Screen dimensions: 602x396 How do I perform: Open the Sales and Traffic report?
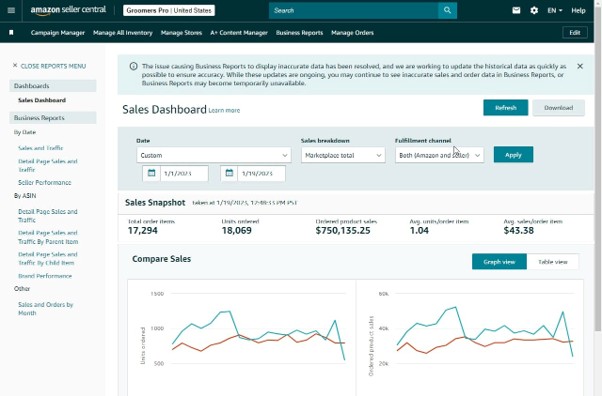(40, 148)
